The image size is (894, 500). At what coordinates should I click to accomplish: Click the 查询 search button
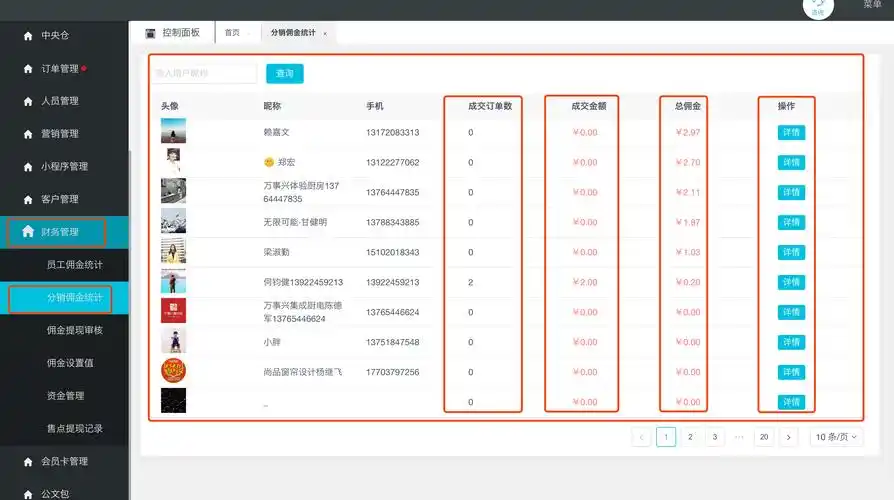click(285, 74)
